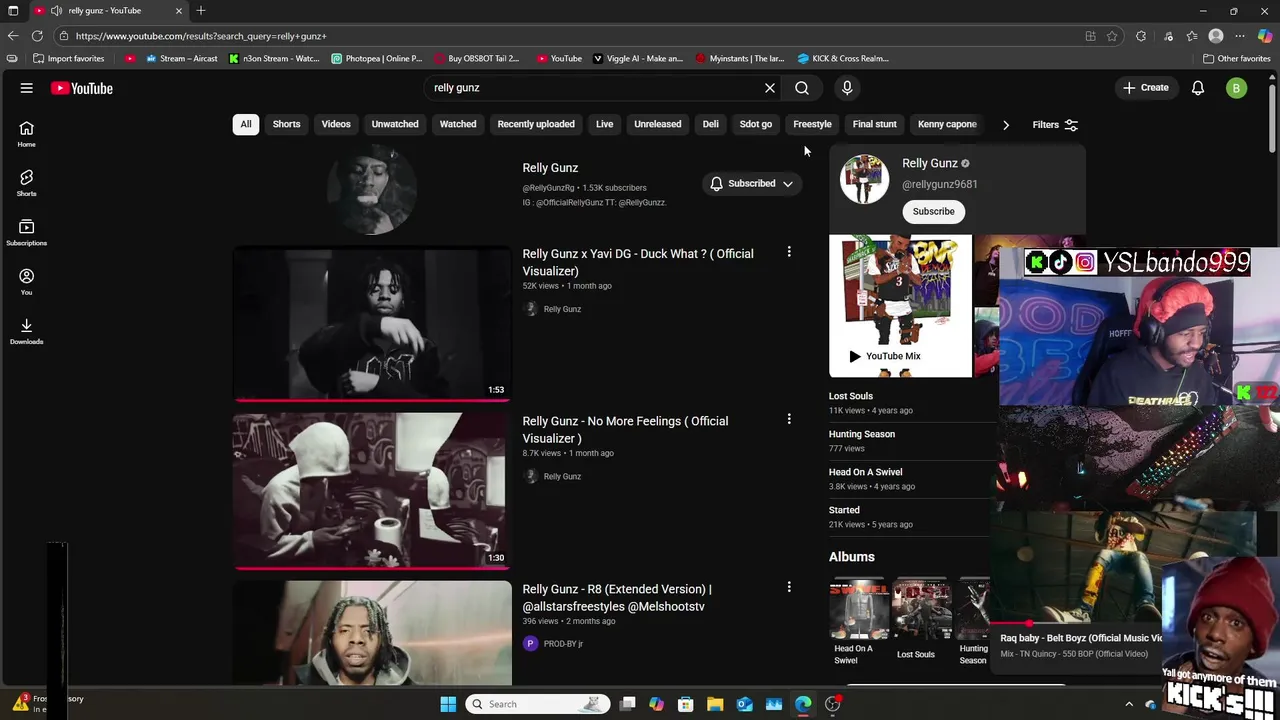Open Windows Start menu
This screenshot has width=1280, height=720.
(448, 704)
